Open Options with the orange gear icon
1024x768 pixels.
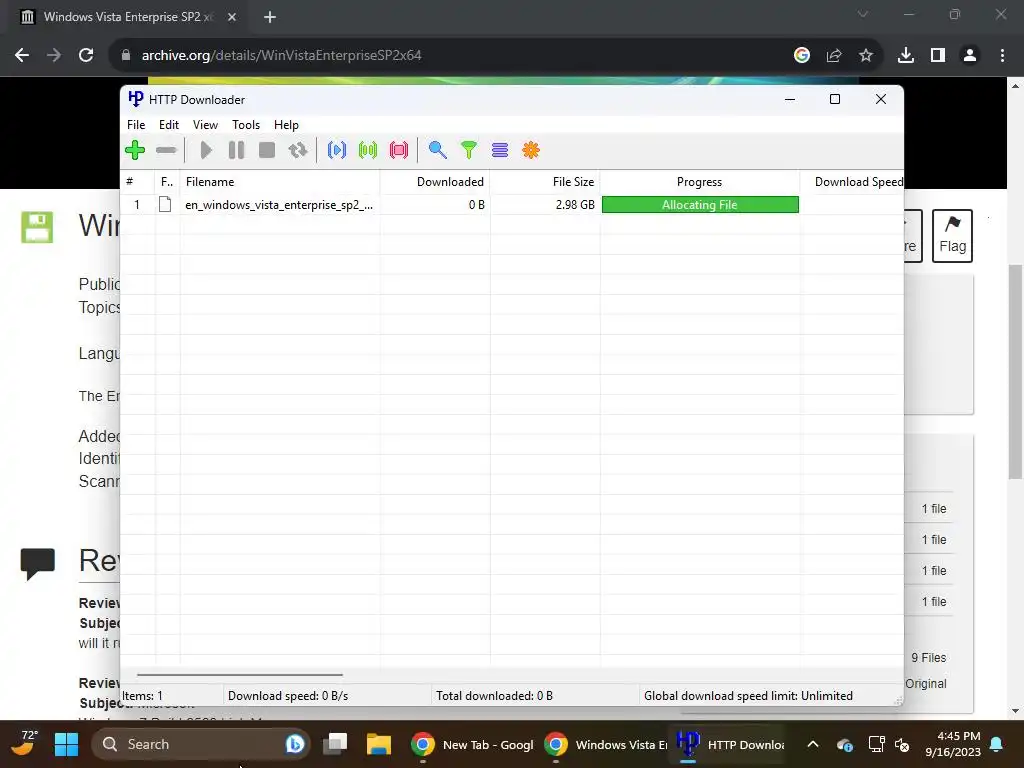click(x=531, y=150)
